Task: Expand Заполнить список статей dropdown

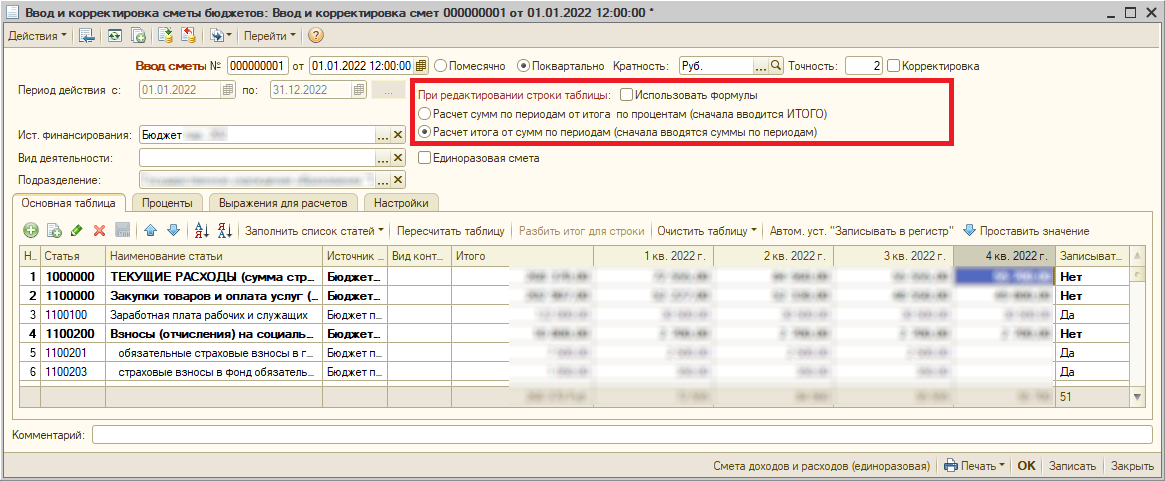Action: (314, 231)
